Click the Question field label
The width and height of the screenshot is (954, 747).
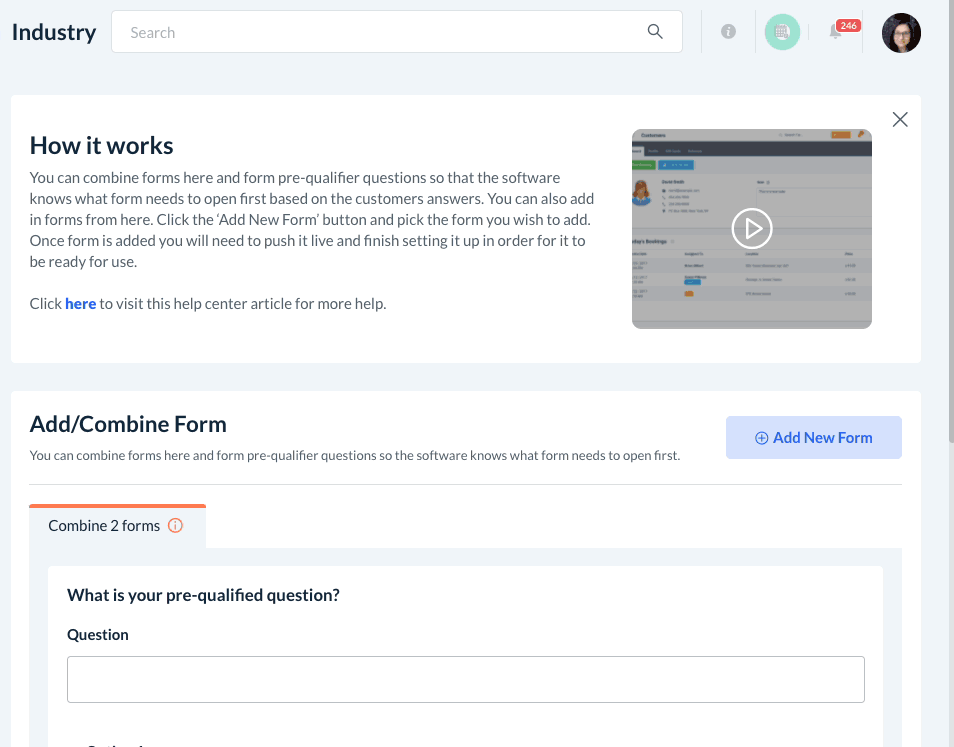(98, 635)
